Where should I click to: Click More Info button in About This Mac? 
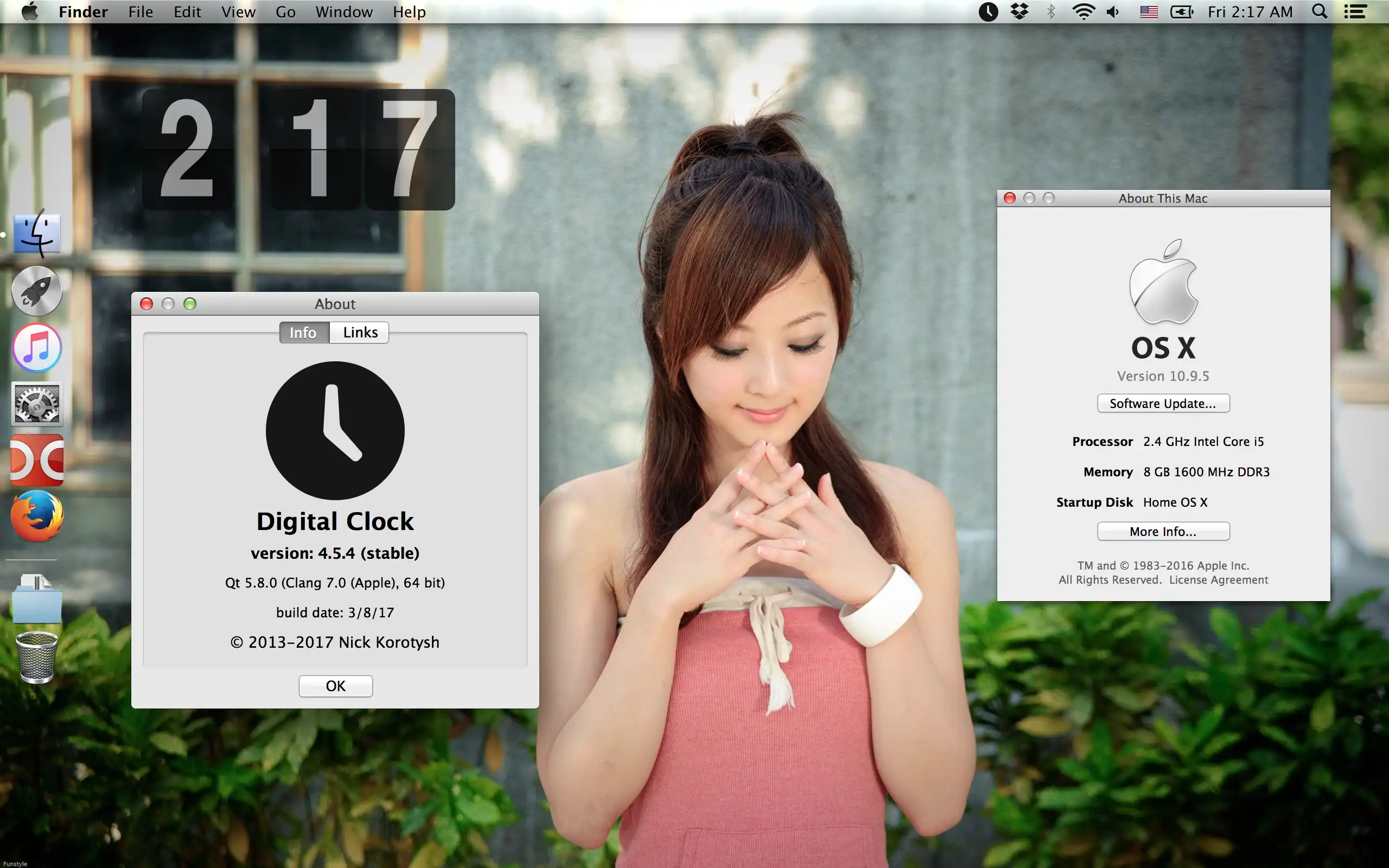(1162, 531)
